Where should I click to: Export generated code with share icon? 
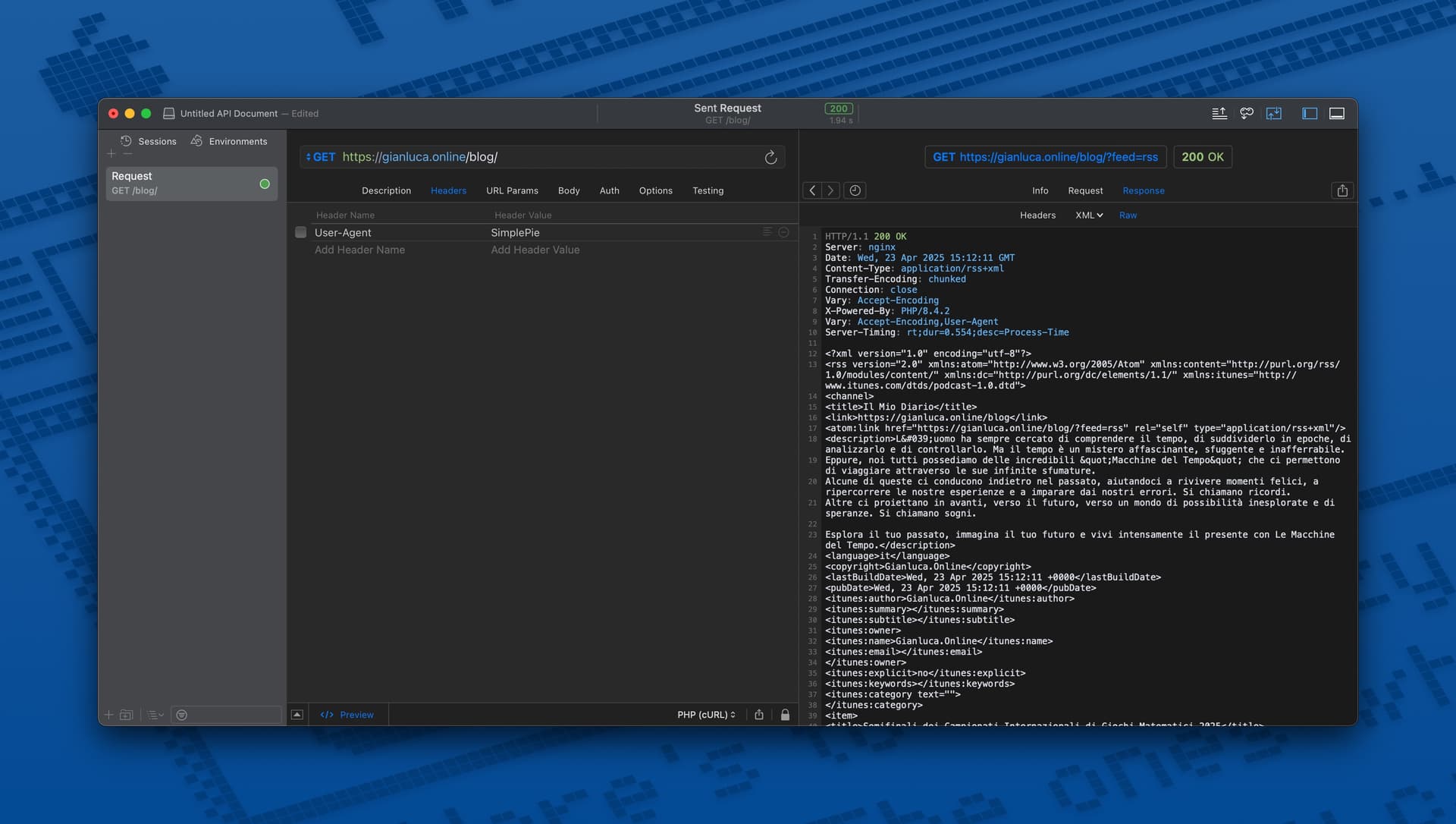coord(759,715)
